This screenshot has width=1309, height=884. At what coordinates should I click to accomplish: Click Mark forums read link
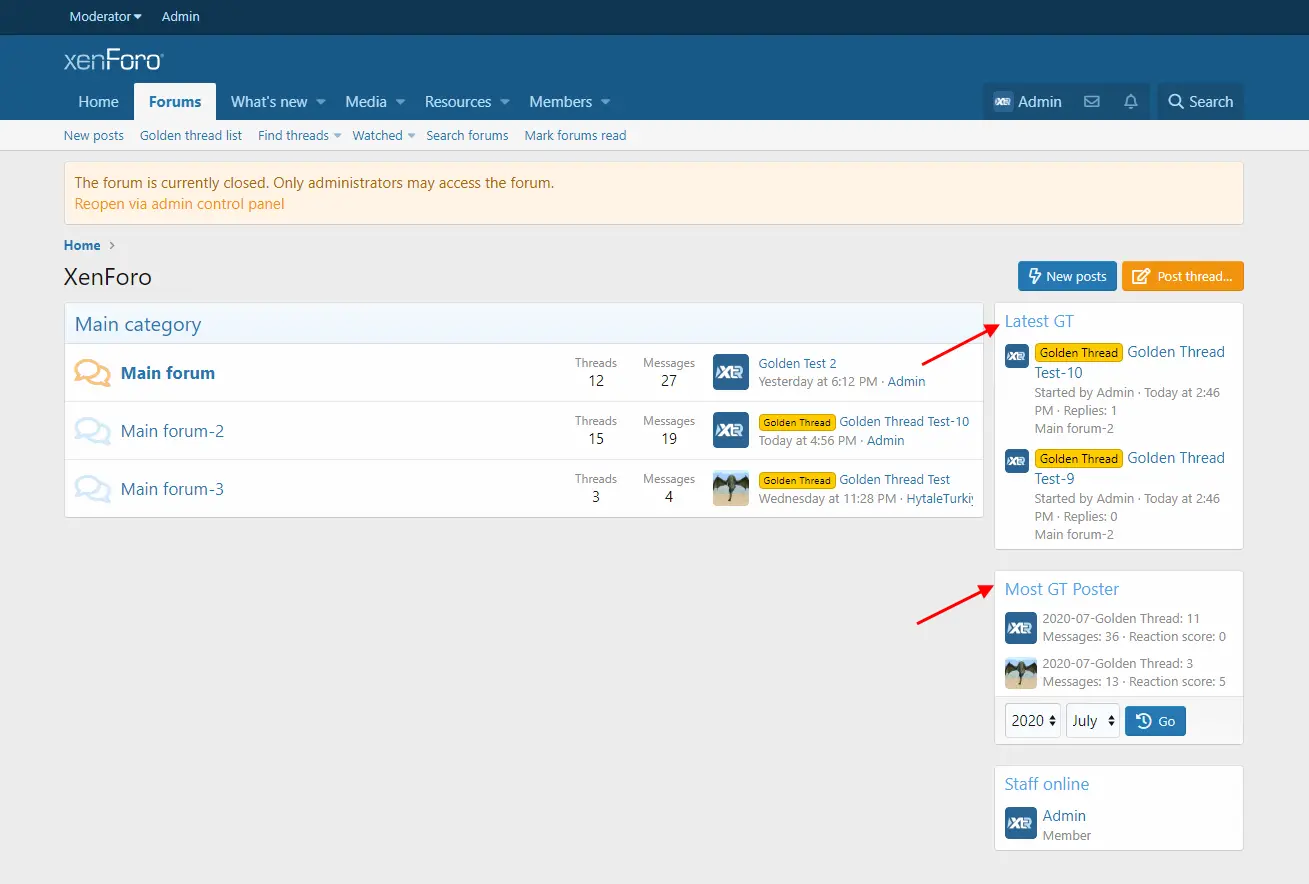[x=575, y=136]
